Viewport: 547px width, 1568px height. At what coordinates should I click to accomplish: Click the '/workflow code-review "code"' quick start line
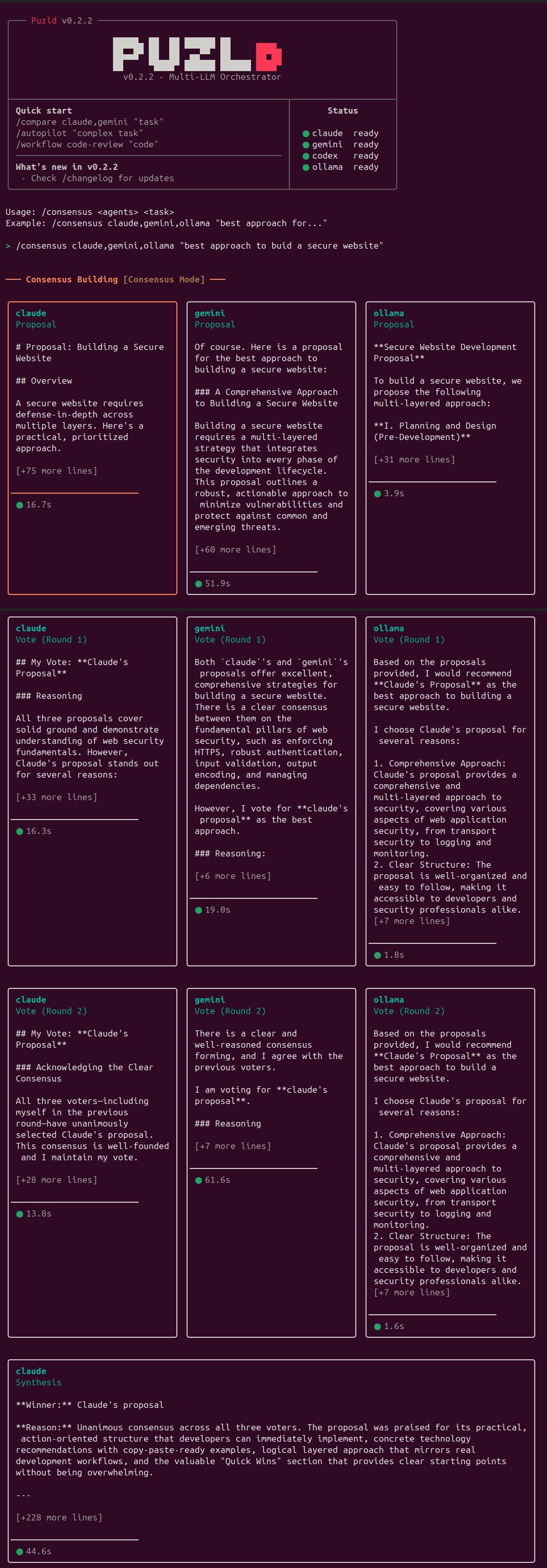87,144
